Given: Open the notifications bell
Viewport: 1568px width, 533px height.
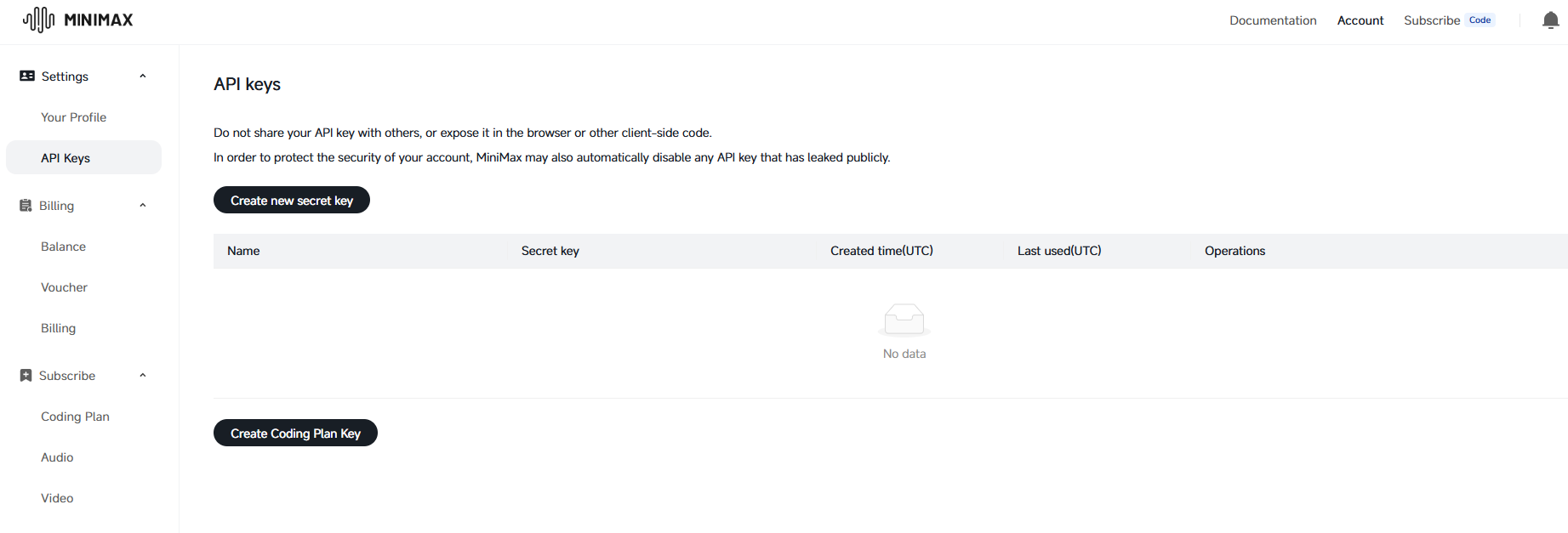Looking at the screenshot, I should click(x=1550, y=20).
